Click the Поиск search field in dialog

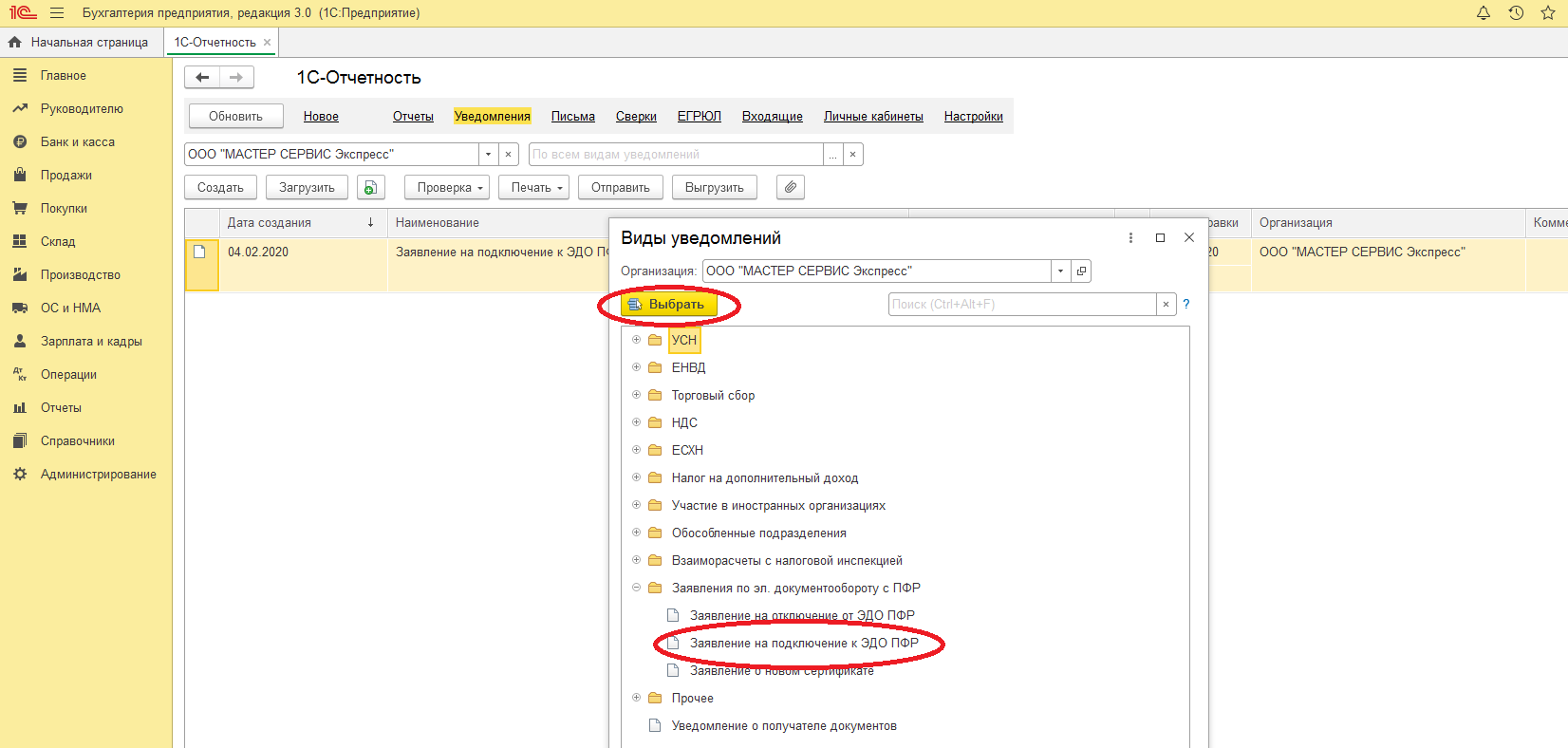(x=1022, y=304)
